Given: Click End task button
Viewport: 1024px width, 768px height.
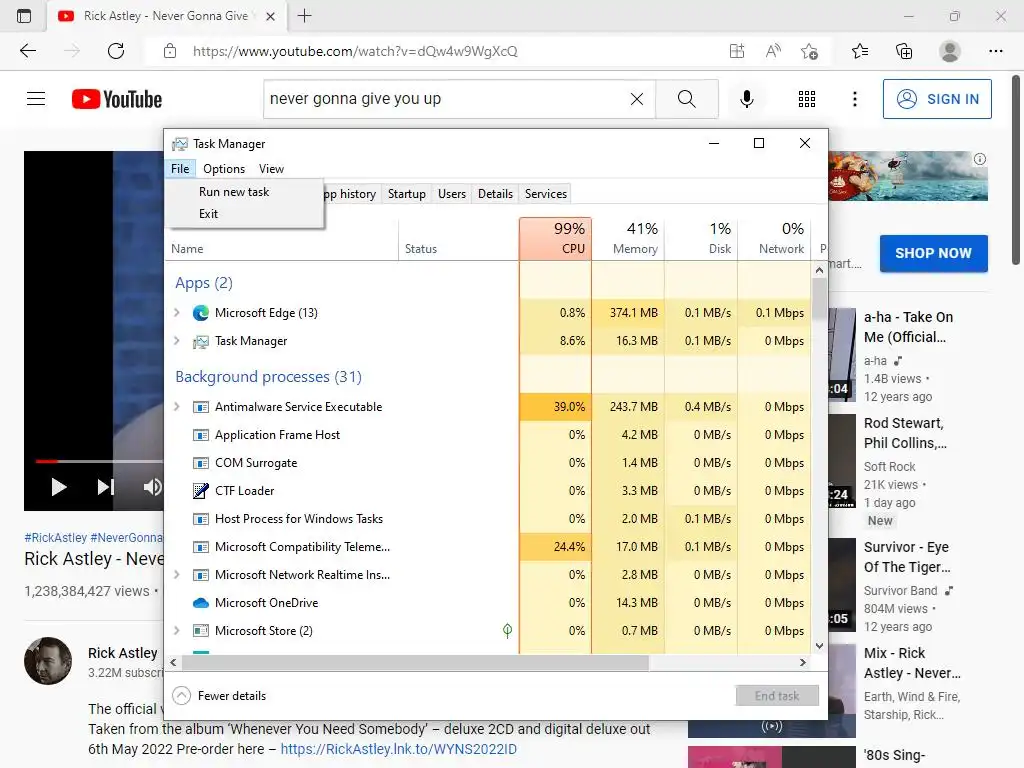Looking at the screenshot, I should tap(777, 696).
